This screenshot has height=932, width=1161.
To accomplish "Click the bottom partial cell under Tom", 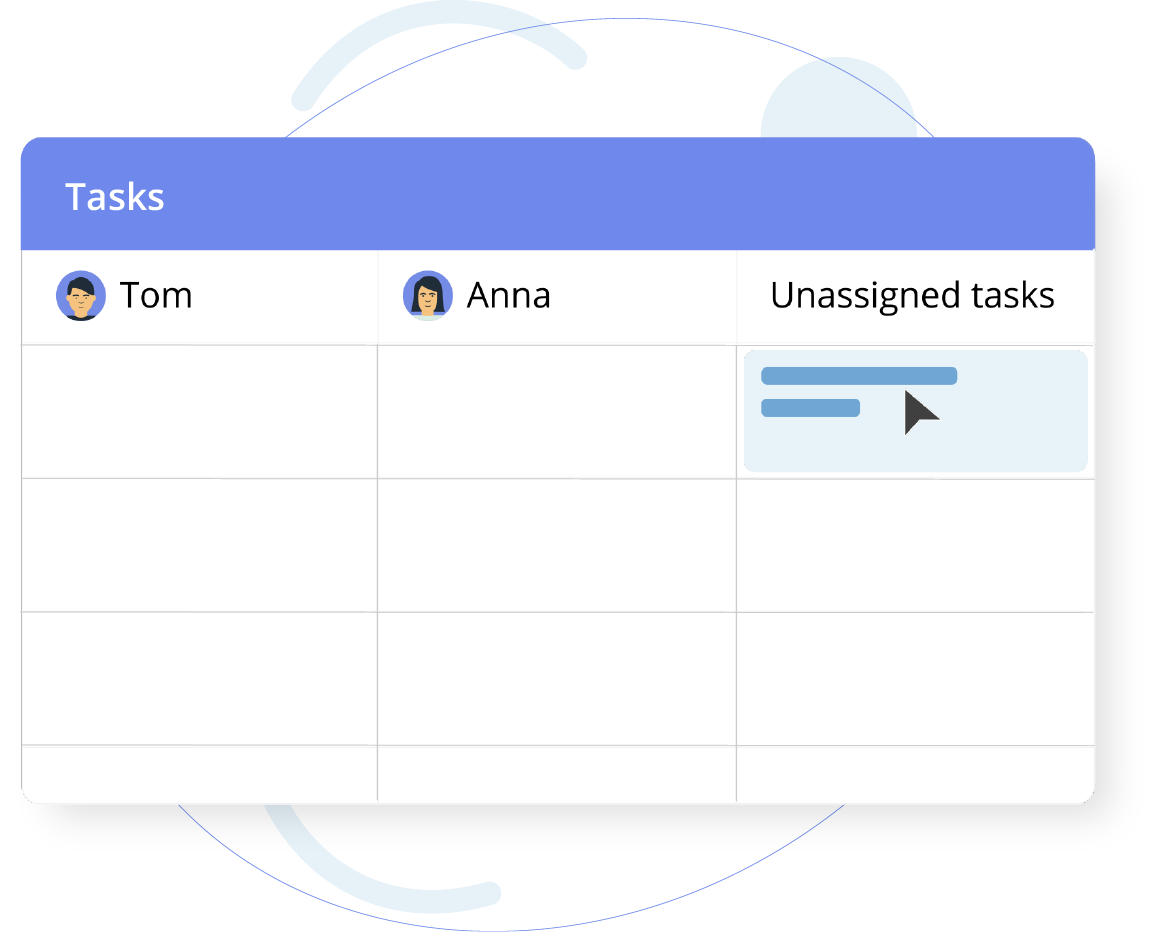I will (199, 773).
